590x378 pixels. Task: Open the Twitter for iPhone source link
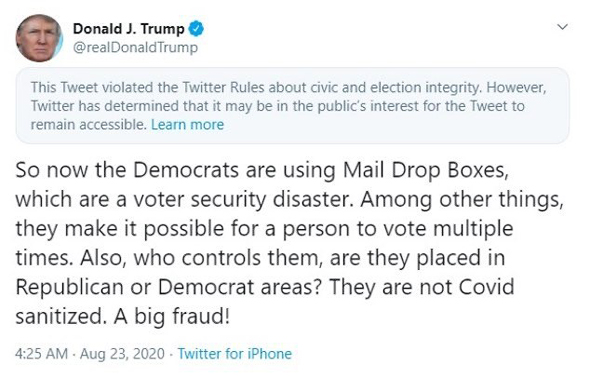(235, 354)
